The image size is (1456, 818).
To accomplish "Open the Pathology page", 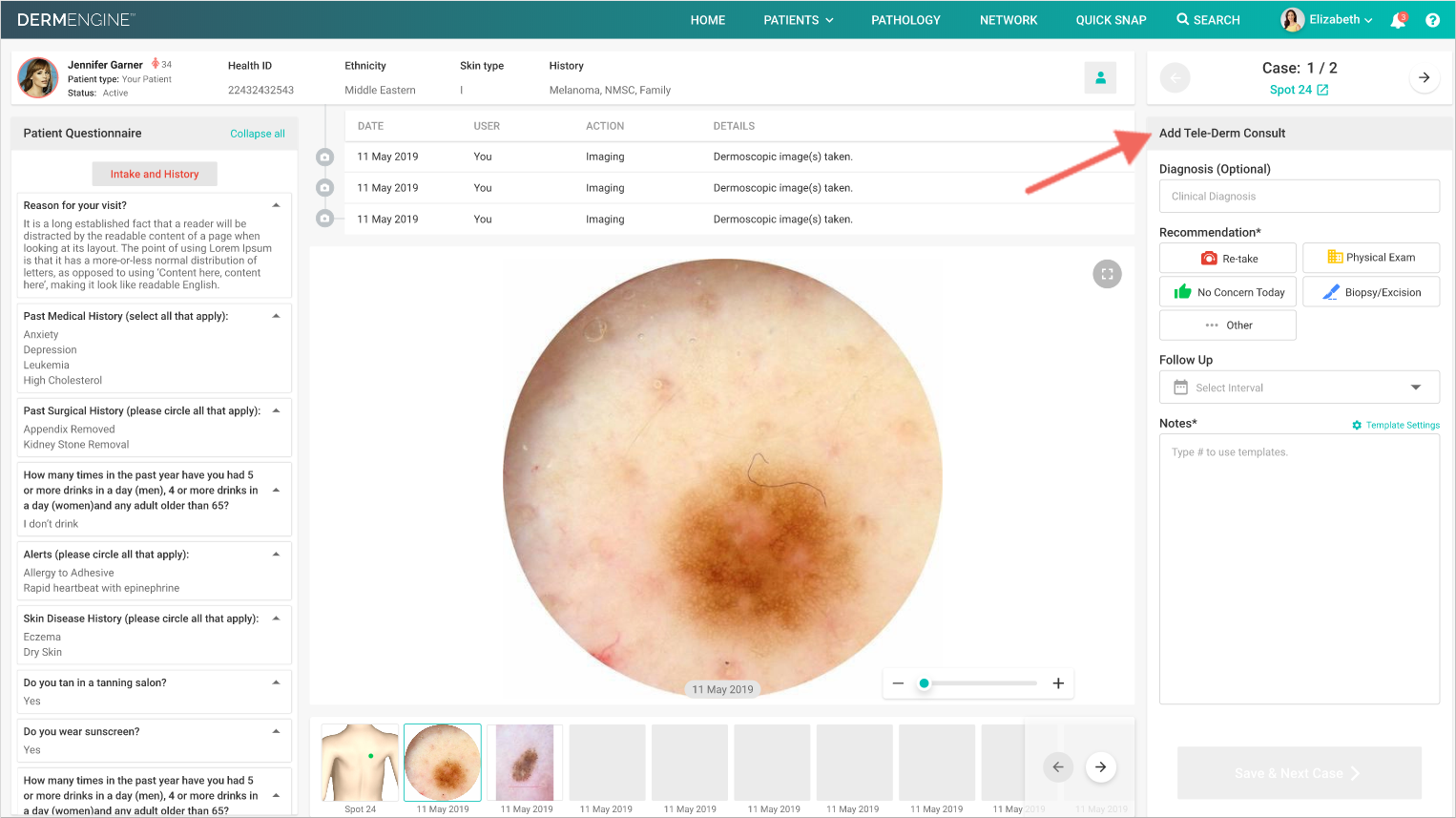I will (x=905, y=20).
